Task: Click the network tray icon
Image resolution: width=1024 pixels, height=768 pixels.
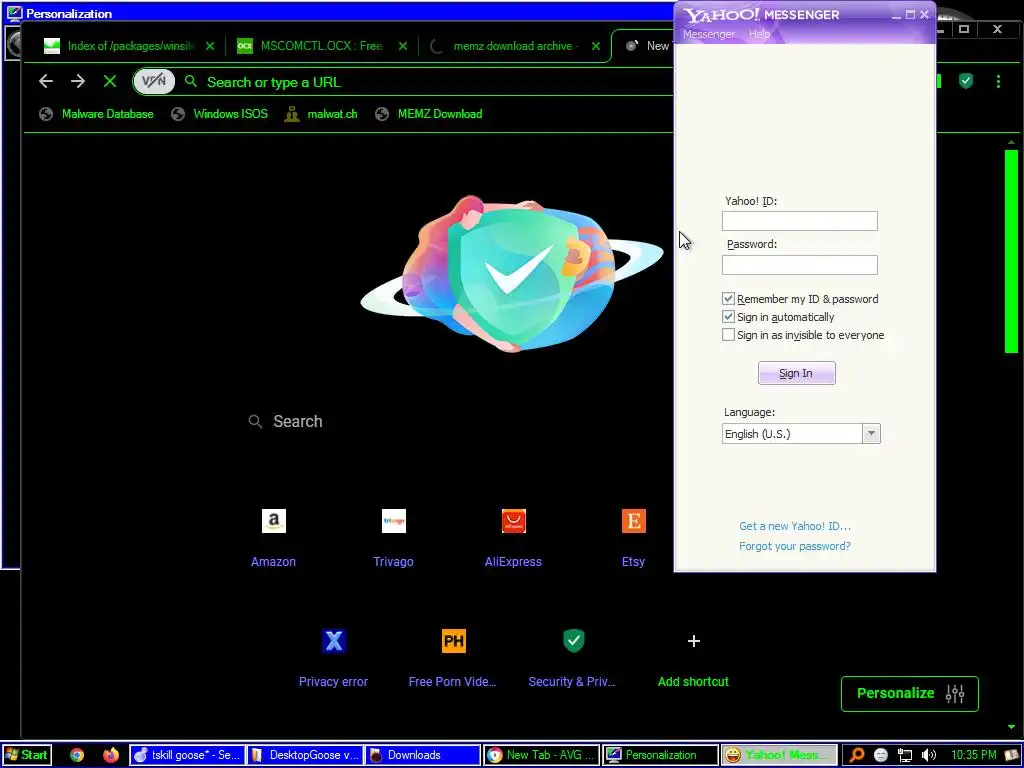Action: (904, 755)
